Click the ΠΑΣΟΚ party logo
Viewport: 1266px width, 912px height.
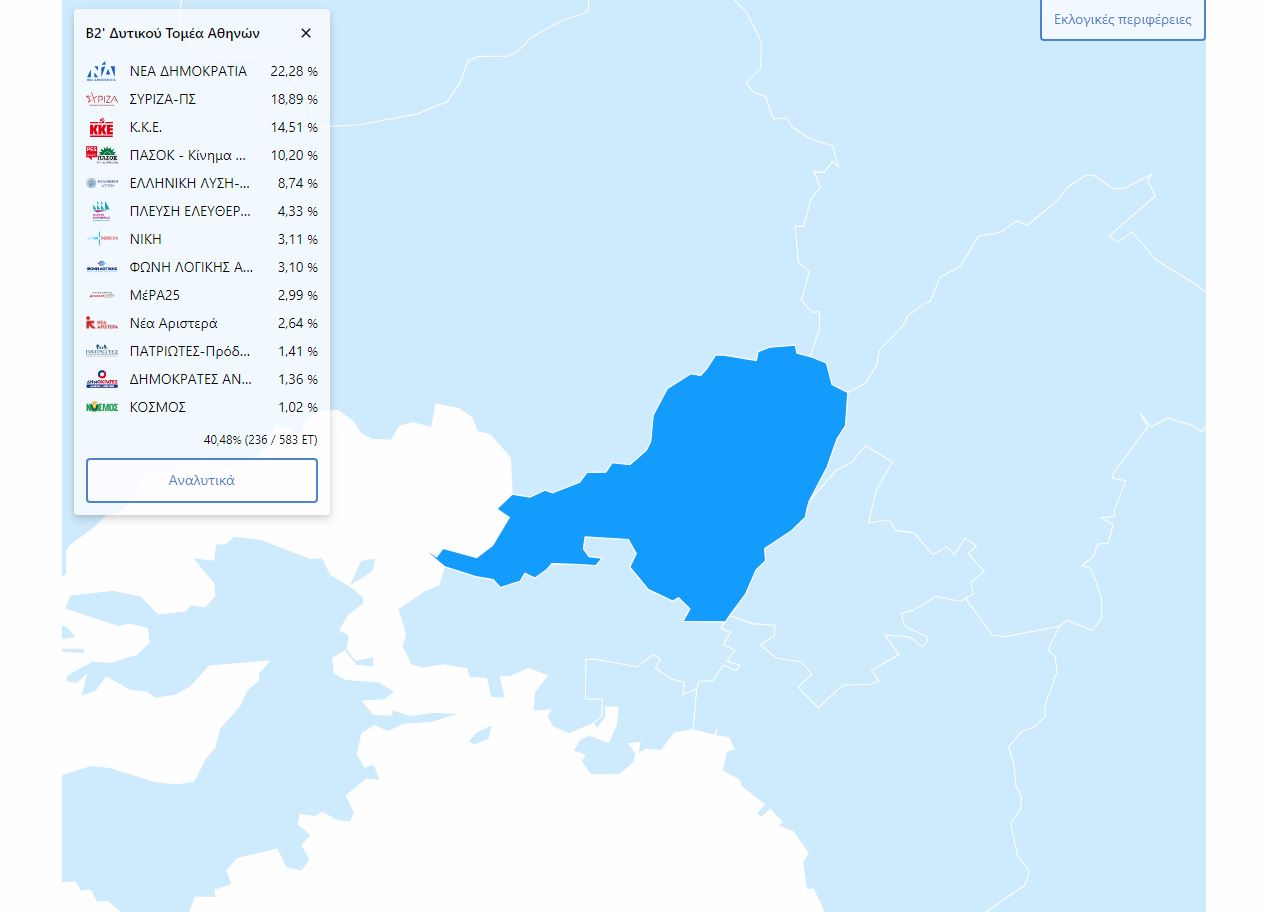[102, 156]
